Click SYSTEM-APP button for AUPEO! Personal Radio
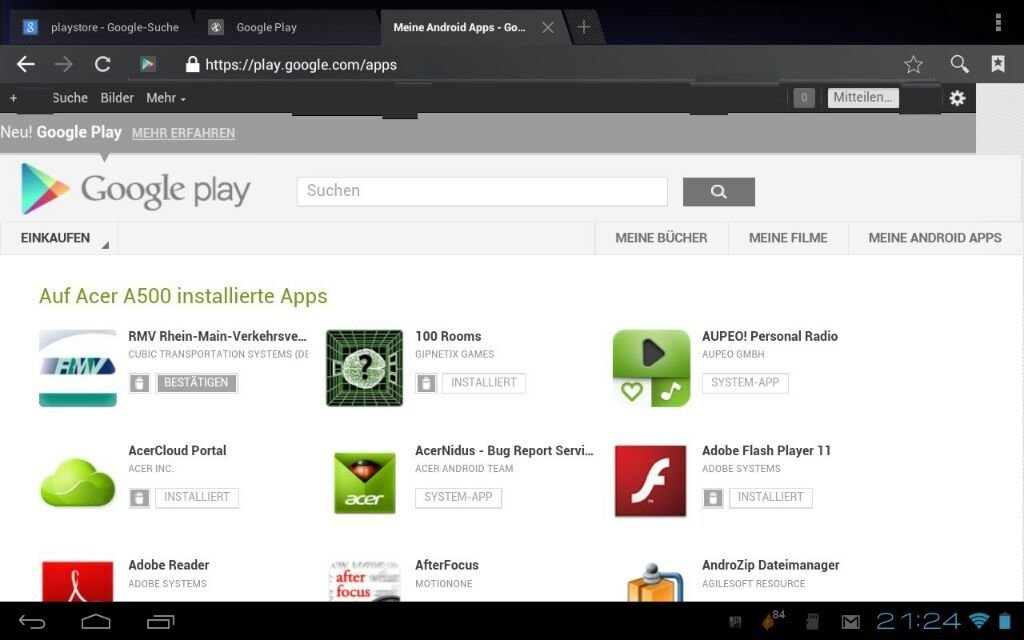1024x640 pixels. pos(745,383)
